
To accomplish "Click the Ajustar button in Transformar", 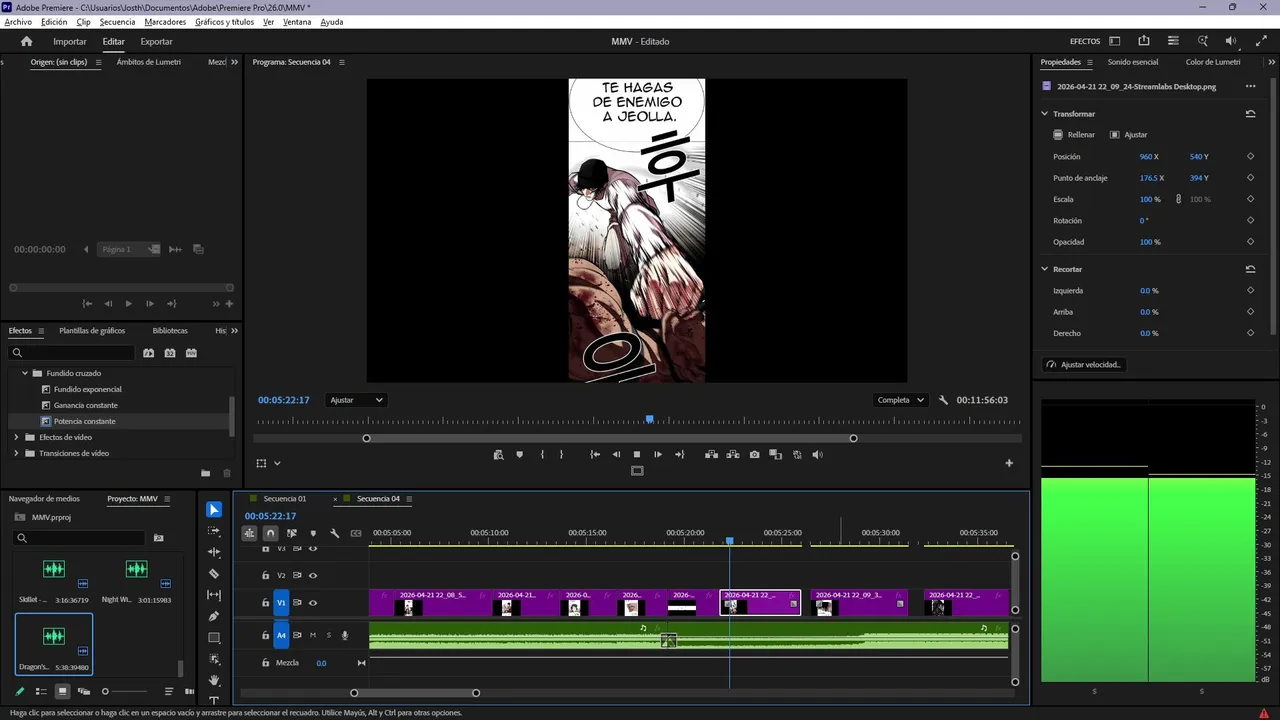I will pyautogui.click(x=1129, y=135).
